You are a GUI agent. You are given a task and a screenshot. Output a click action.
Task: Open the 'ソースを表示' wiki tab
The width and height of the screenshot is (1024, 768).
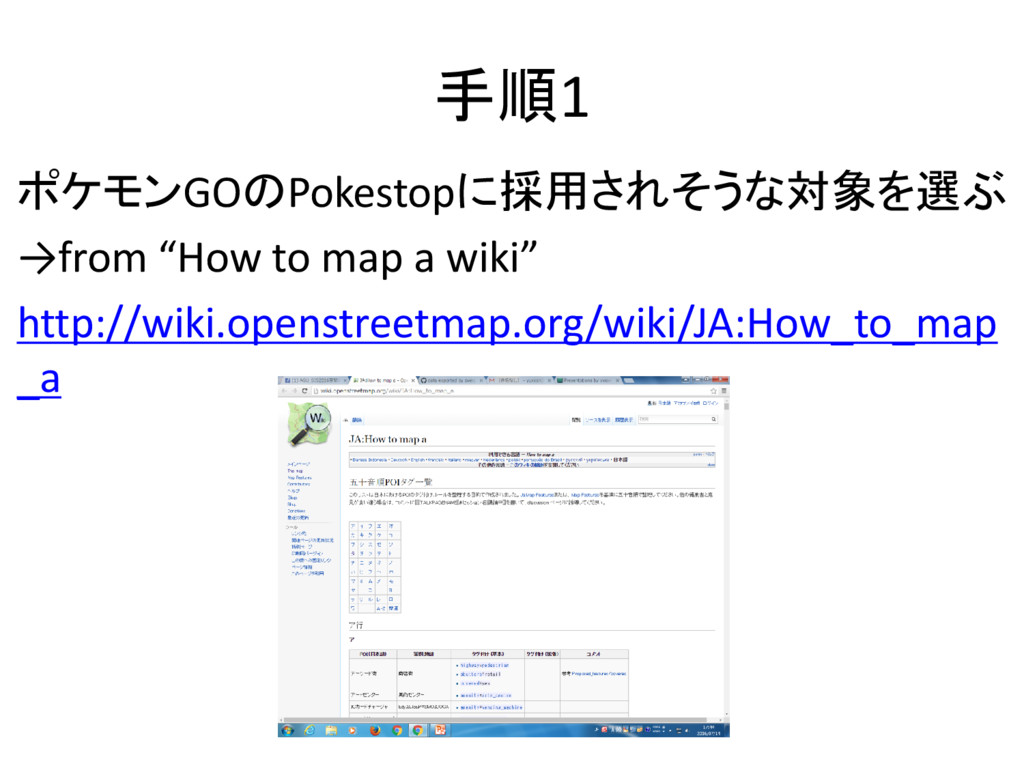[x=598, y=420]
